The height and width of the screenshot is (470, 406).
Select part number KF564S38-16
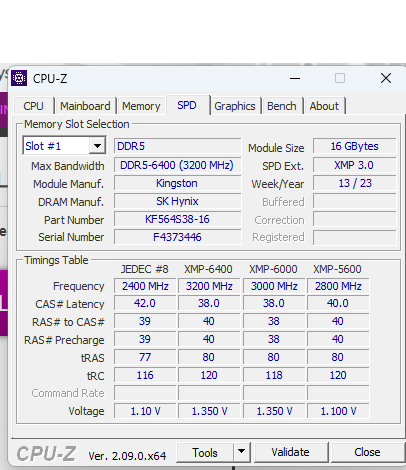click(x=177, y=219)
